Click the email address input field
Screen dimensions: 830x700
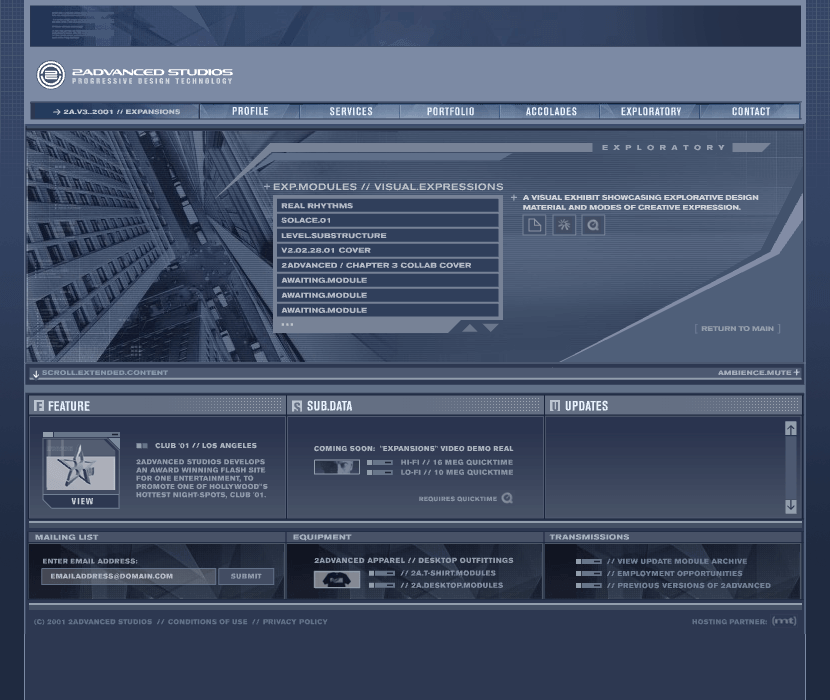128,576
